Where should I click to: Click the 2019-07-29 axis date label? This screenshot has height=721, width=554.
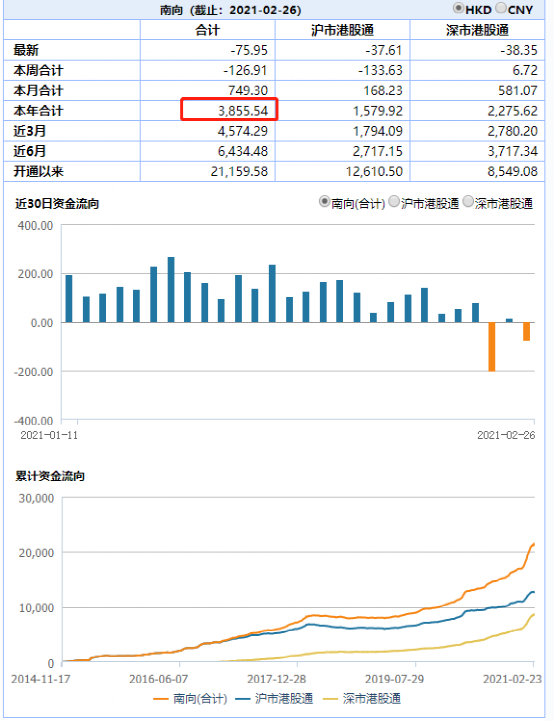click(394, 679)
